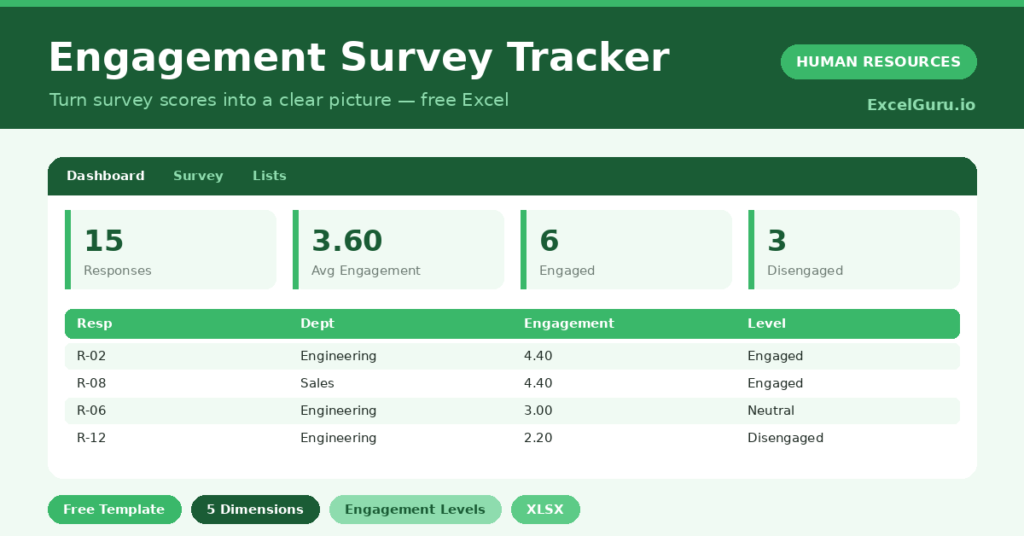Click the Engagement Levels pill
The width and height of the screenshot is (1024, 536).
[415, 509]
